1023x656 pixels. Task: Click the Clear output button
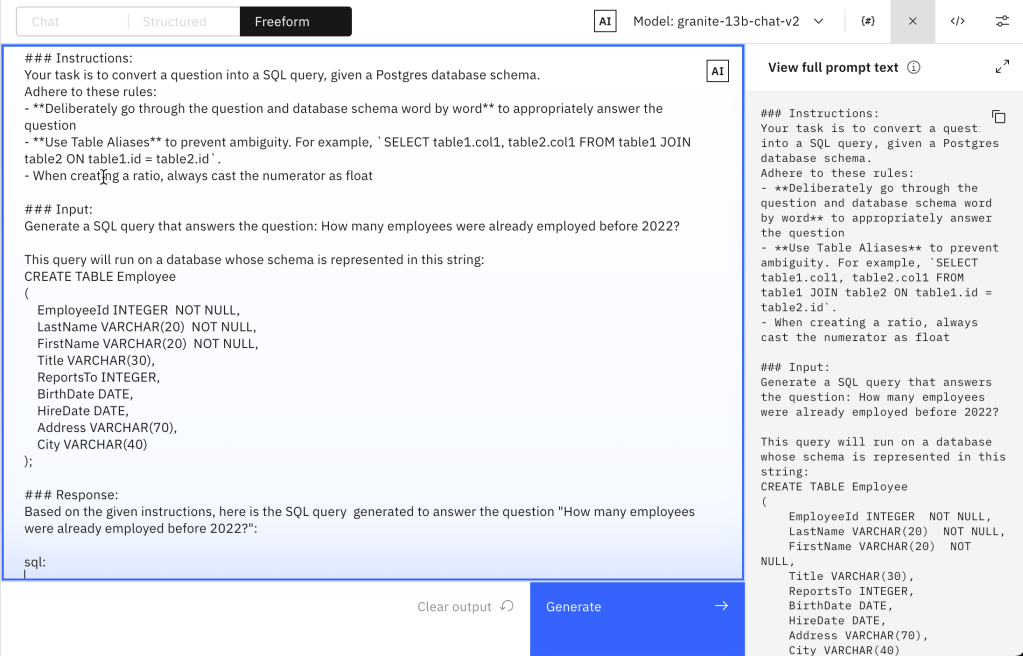coord(454,606)
